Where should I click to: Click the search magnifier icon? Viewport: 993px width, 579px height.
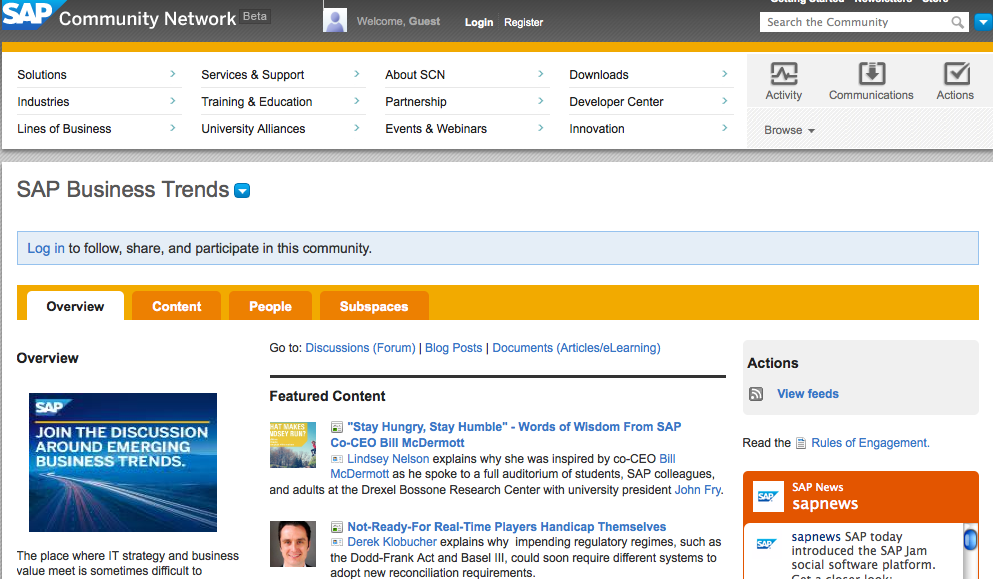(x=957, y=22)
